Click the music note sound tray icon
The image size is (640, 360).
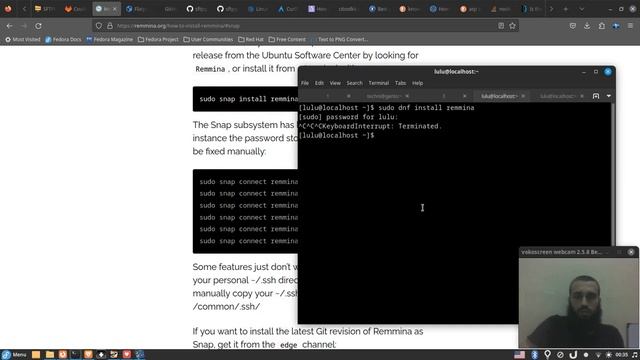click(635, 355)
